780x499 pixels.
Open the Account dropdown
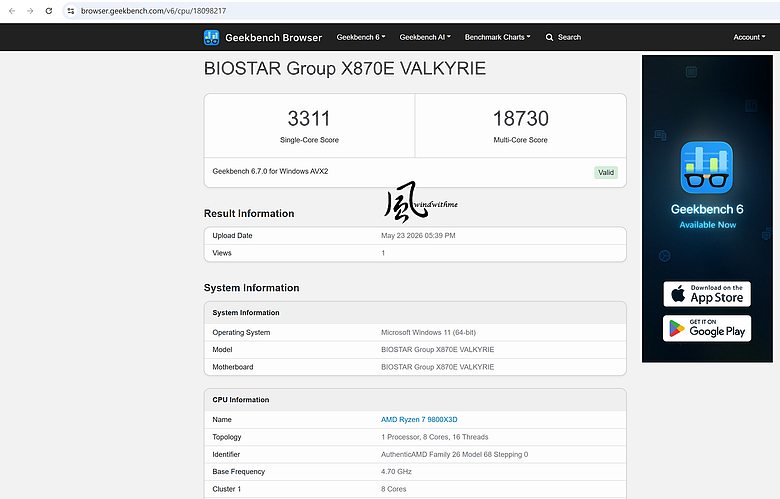(749, 37)
